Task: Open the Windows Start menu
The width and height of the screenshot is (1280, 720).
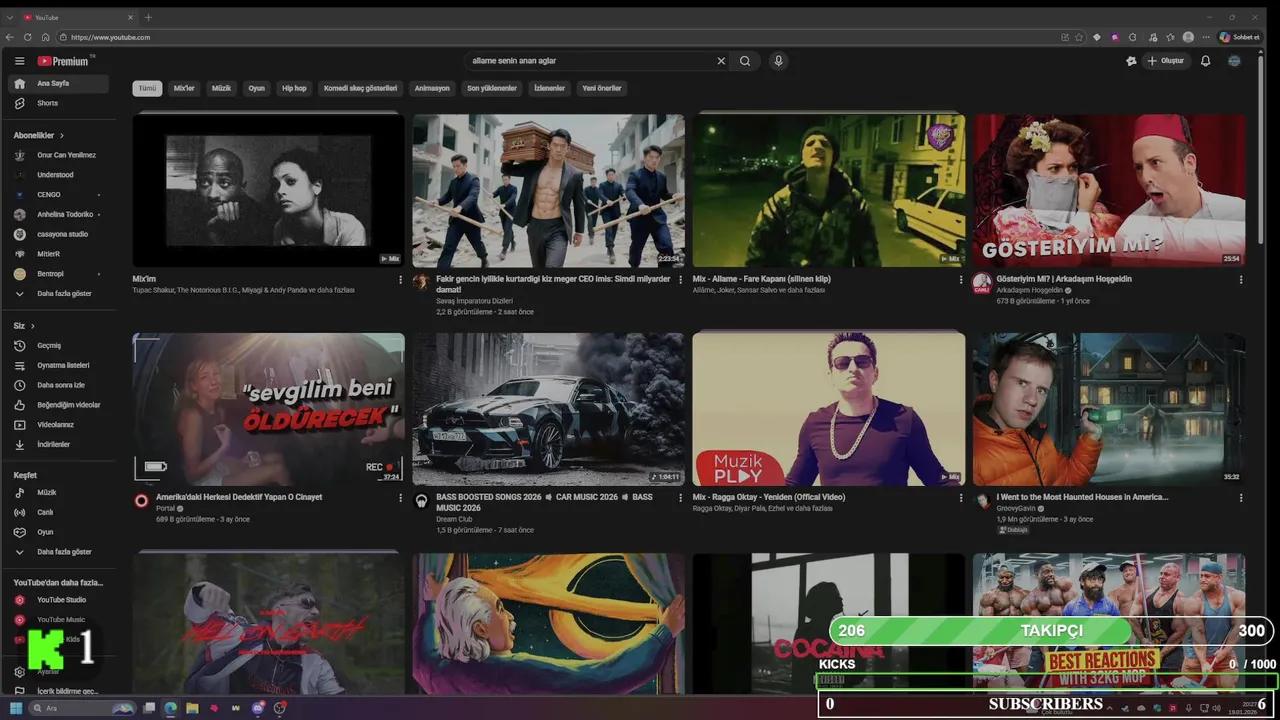Action: [x=16, y=708]
